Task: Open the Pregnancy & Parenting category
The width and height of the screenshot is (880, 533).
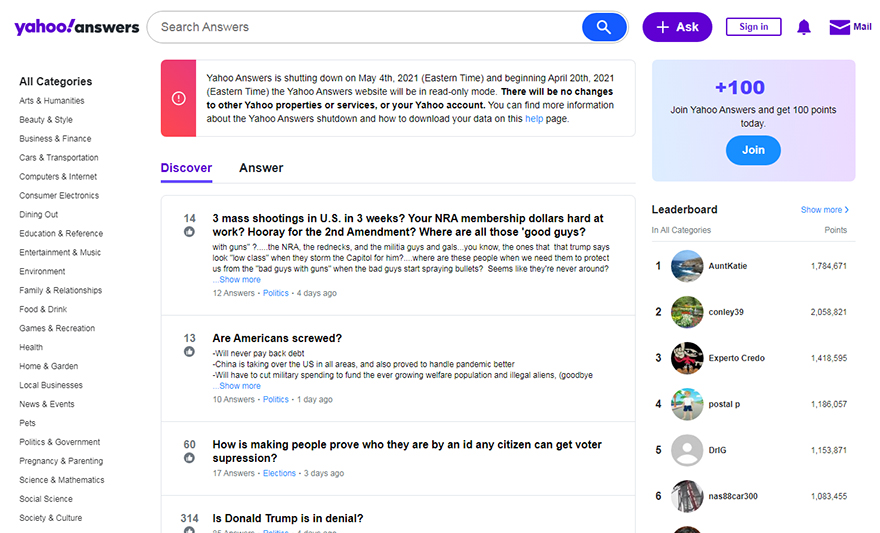Action: 61,461
